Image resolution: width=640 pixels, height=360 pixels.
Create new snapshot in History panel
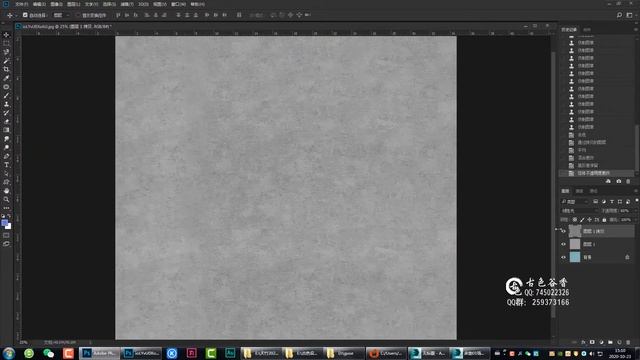pyautogui.click(x=619, y=181)
